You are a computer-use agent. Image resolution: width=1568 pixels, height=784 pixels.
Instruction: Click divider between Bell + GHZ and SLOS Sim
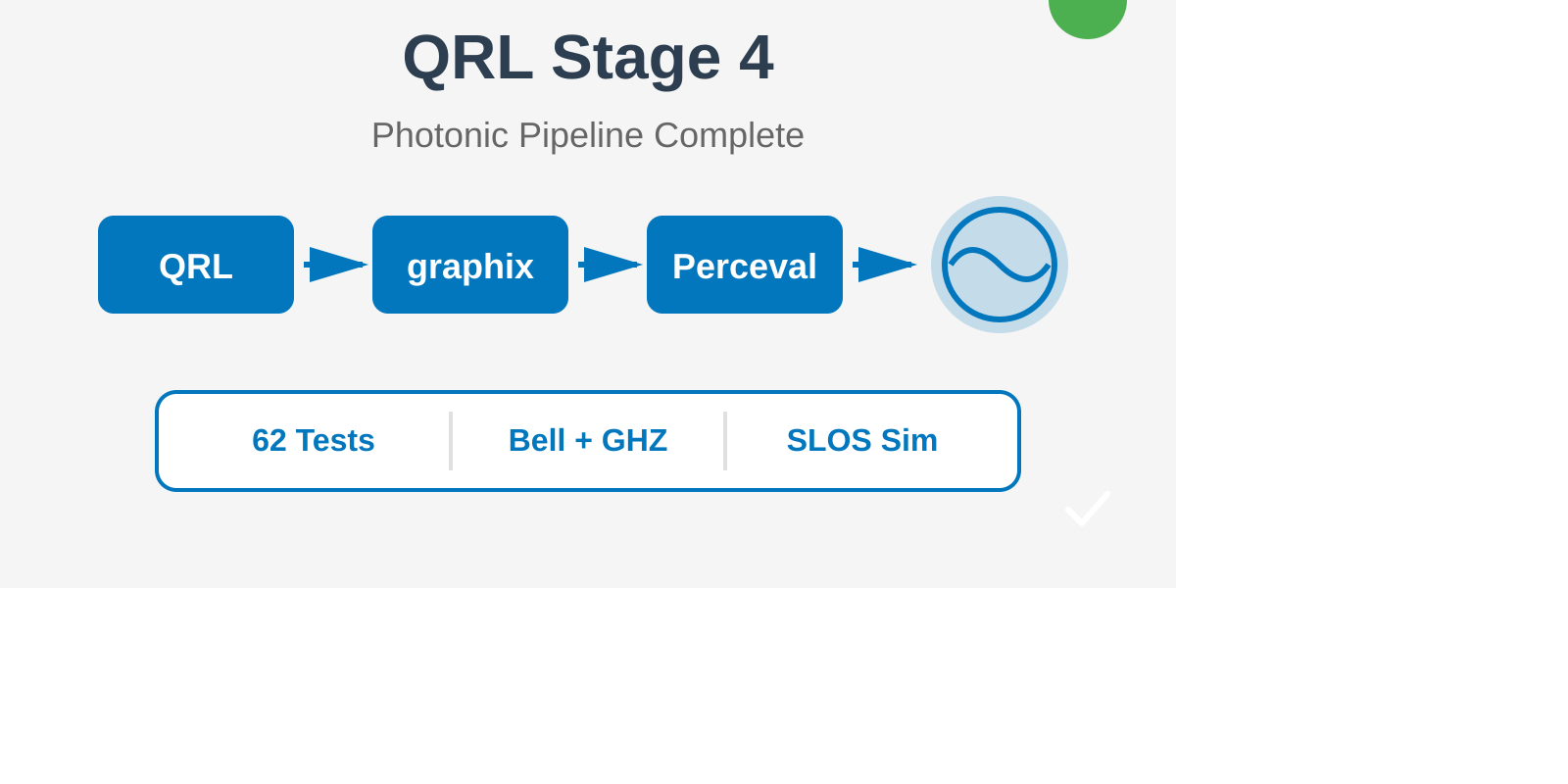coord(725,441)
